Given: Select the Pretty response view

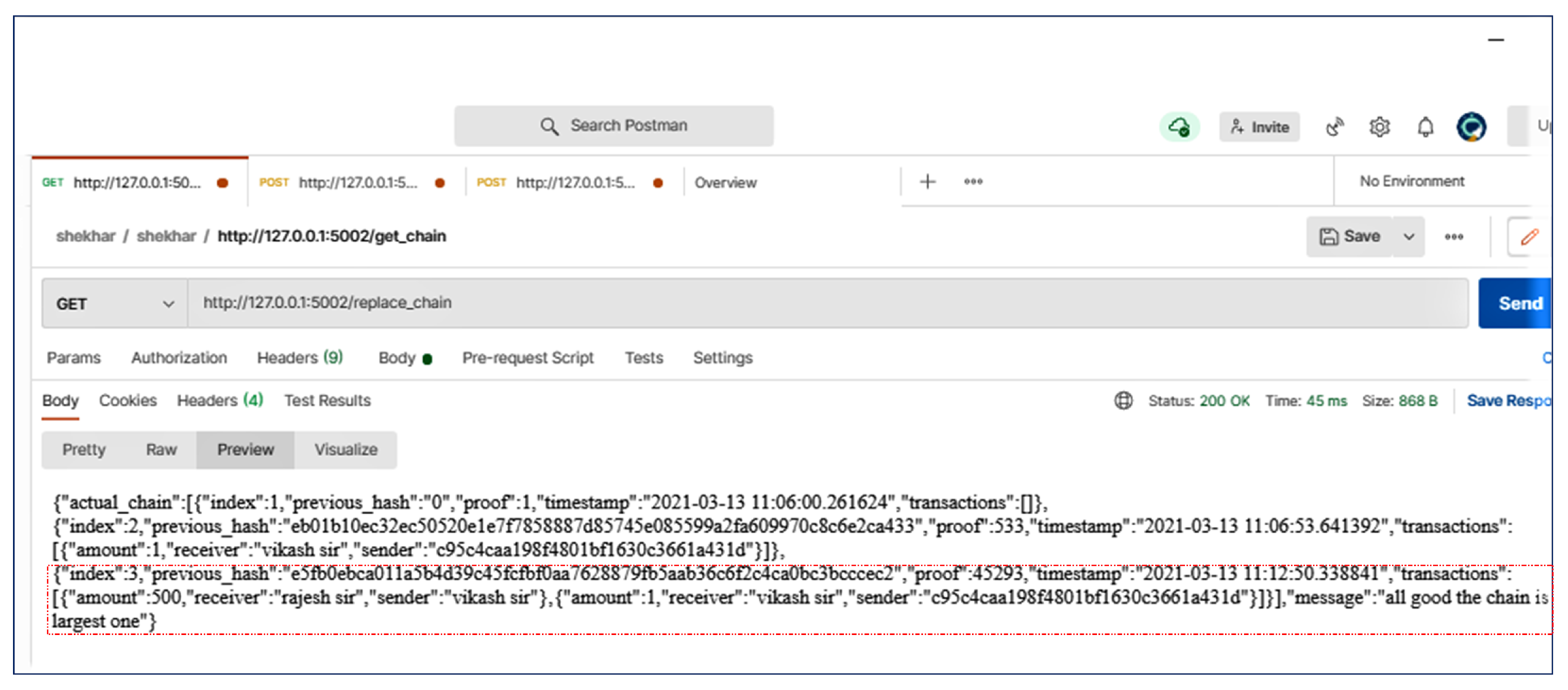Looking at the screenshot, I should point(84,449).
